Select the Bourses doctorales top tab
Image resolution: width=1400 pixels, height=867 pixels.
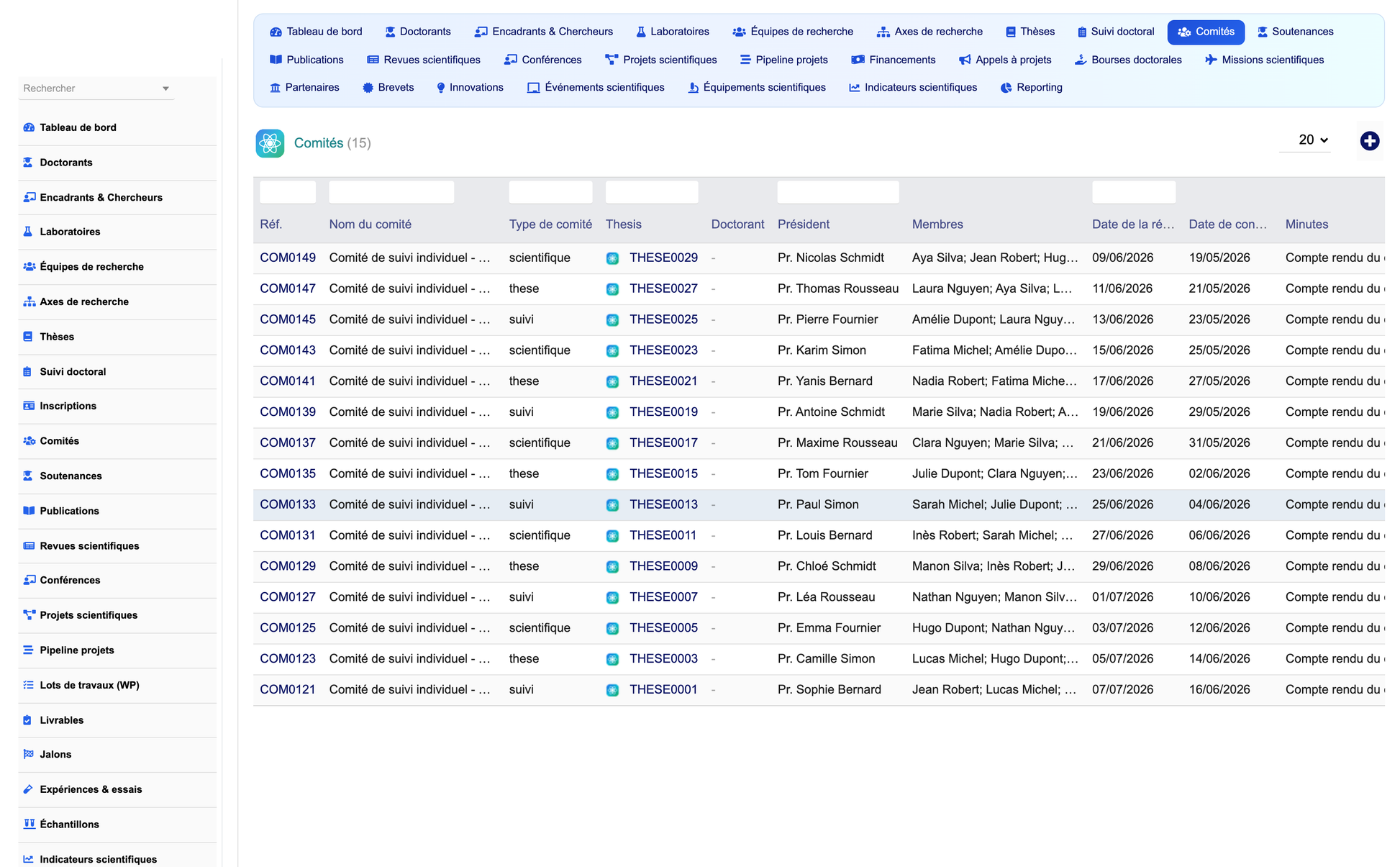(1127, 60)
